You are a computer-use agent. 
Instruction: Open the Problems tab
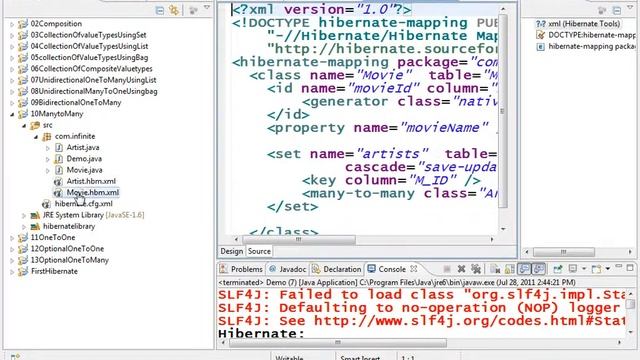click(241, 269)
